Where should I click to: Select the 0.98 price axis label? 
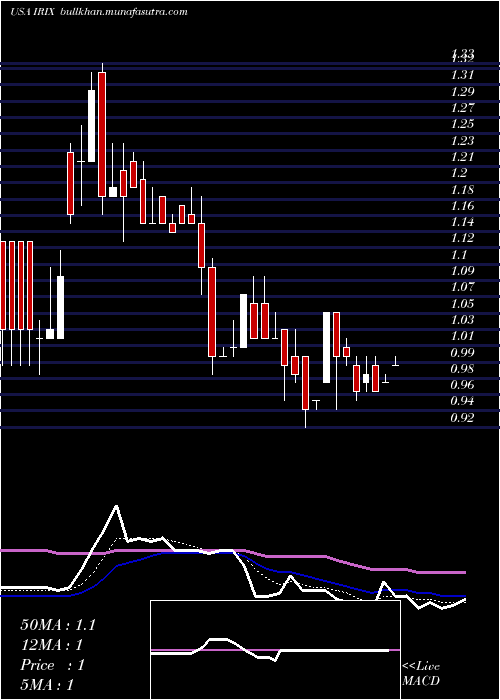(461, 369)
